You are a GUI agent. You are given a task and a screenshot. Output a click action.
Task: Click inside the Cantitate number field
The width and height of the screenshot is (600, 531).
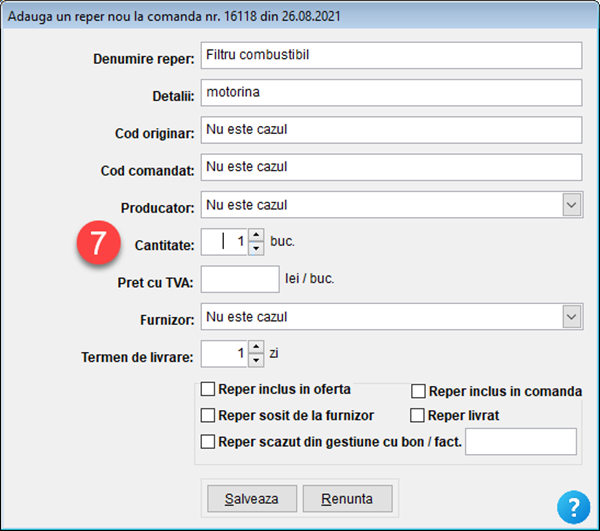(x=225, y=242)
